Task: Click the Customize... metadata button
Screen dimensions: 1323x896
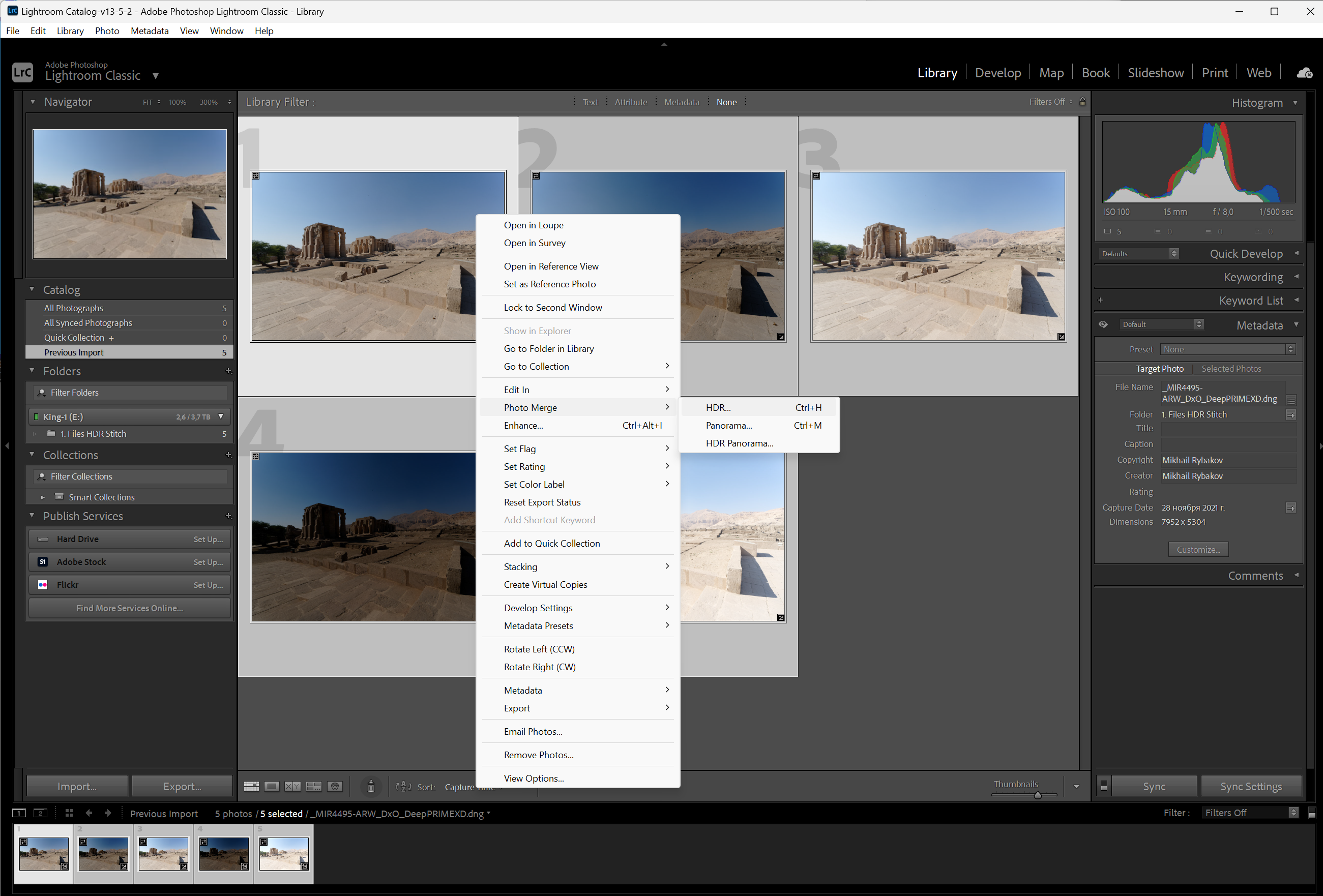Action: pyautogui.click(x=1198, y=549)
